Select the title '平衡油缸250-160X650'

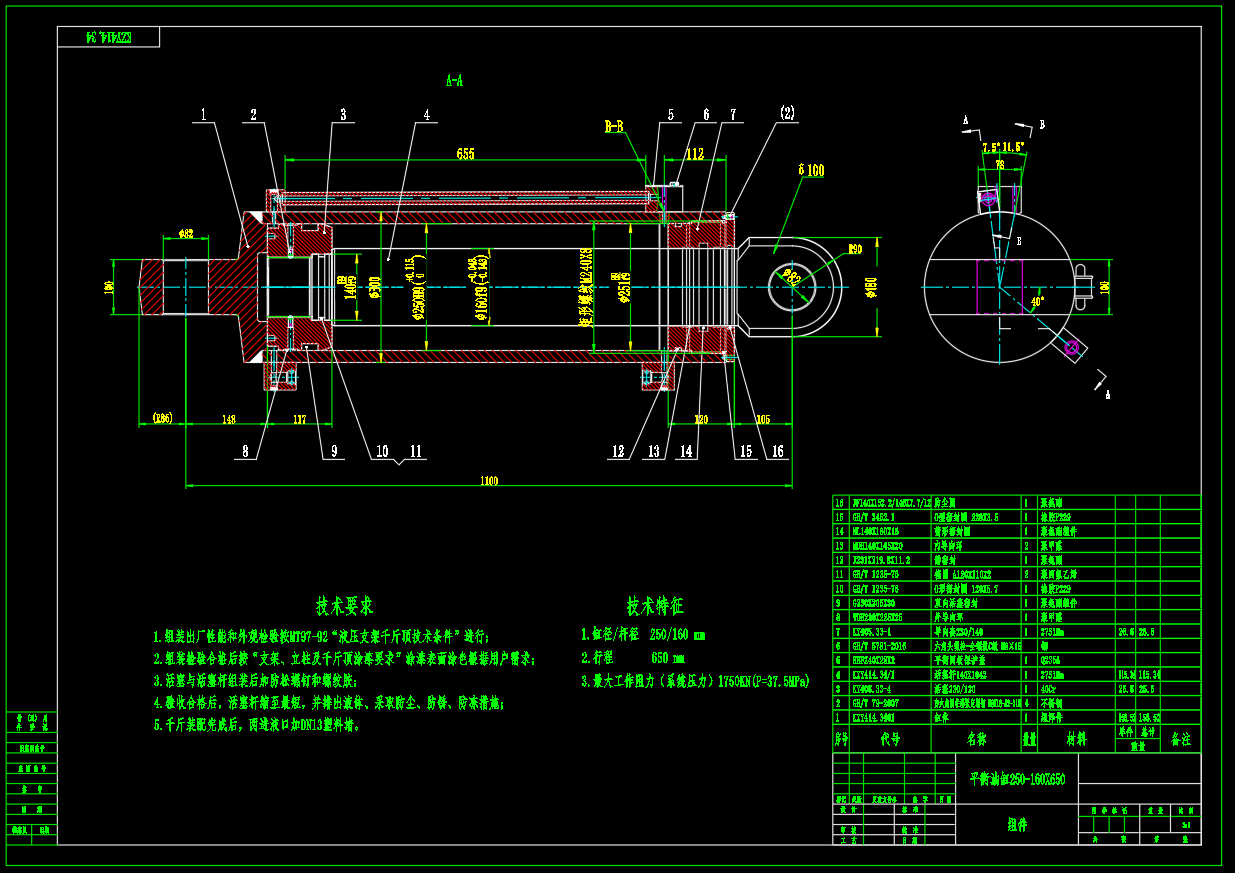1017,779
